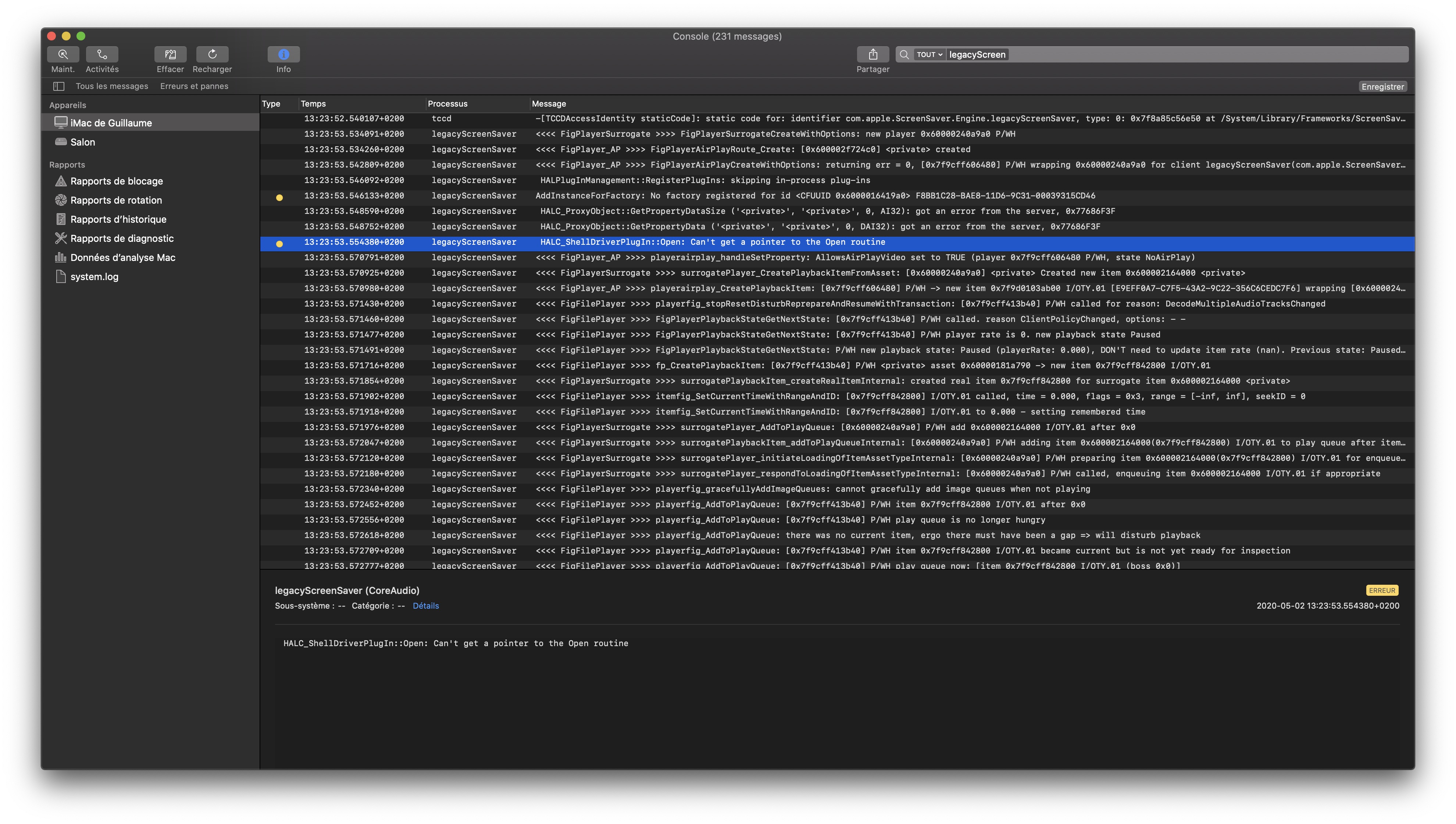The width and height of the screenshot is (1456, 824).
Task: Select the AddInstanceForFactory message row
Action: pos(837,196)
